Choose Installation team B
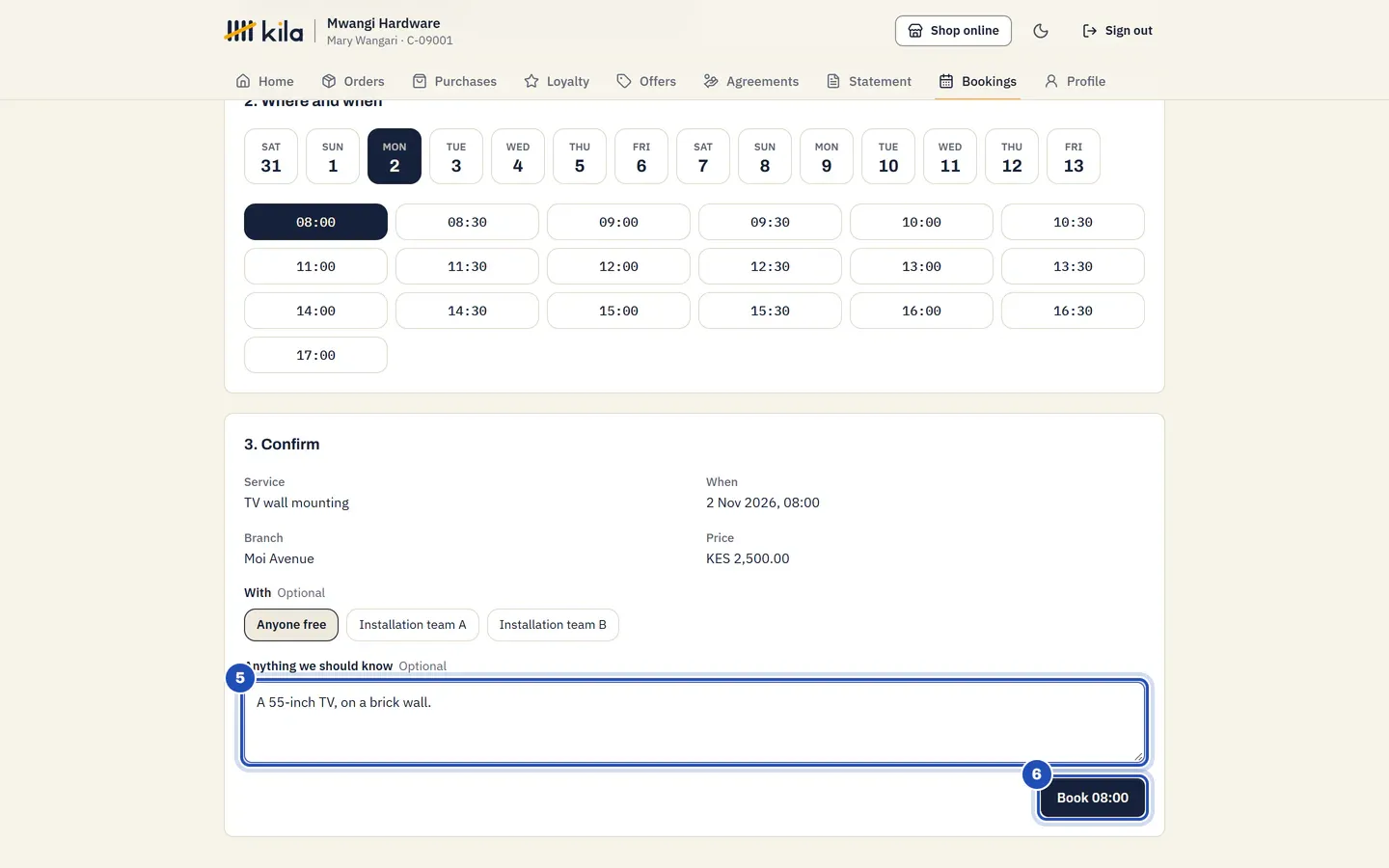Viewport: 1389px width, 868px height. (553, 625)
